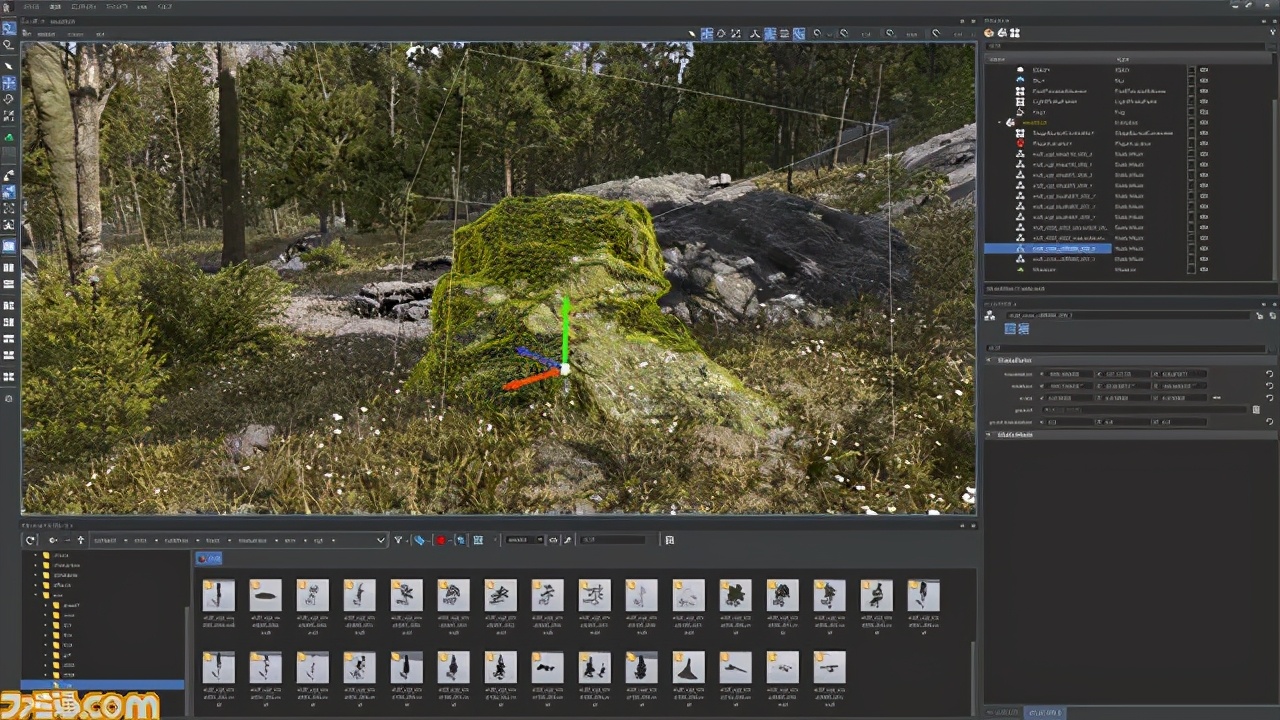This screenshot has height=720, width=1280.
Task: Click the blue tag icon in asset browser toolbar
Action: 419,540
